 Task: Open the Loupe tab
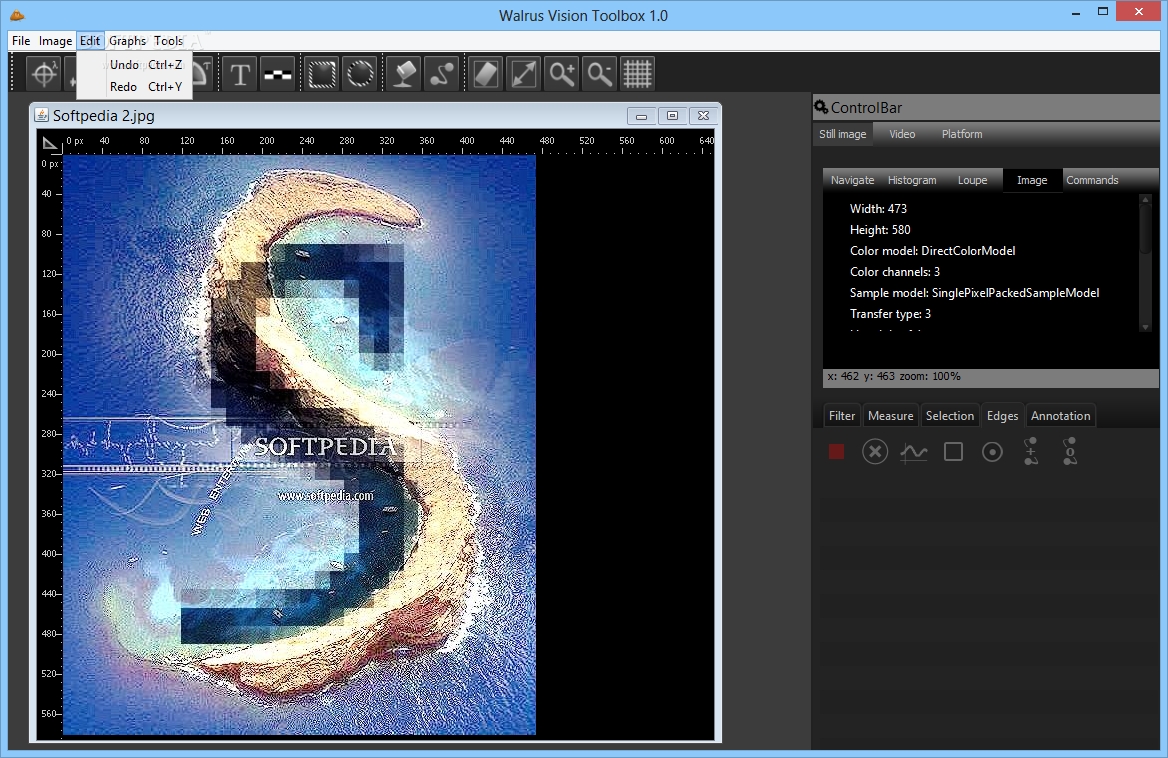tap(972, 180)
